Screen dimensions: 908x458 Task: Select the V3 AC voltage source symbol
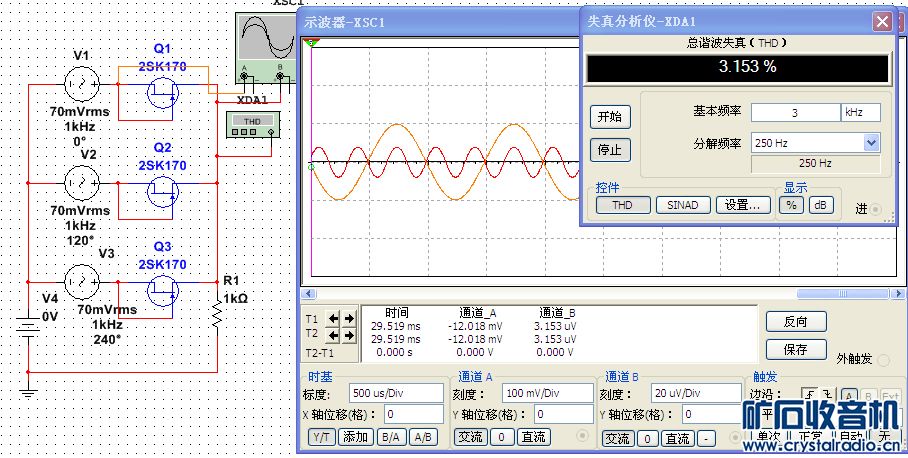[81, 282]
